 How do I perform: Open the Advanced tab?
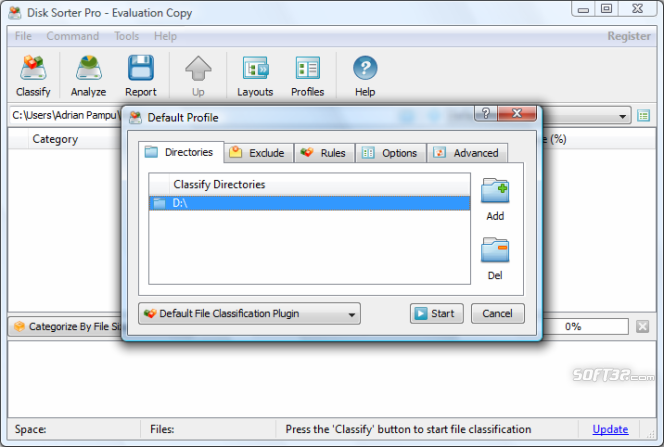click(467, 153)
